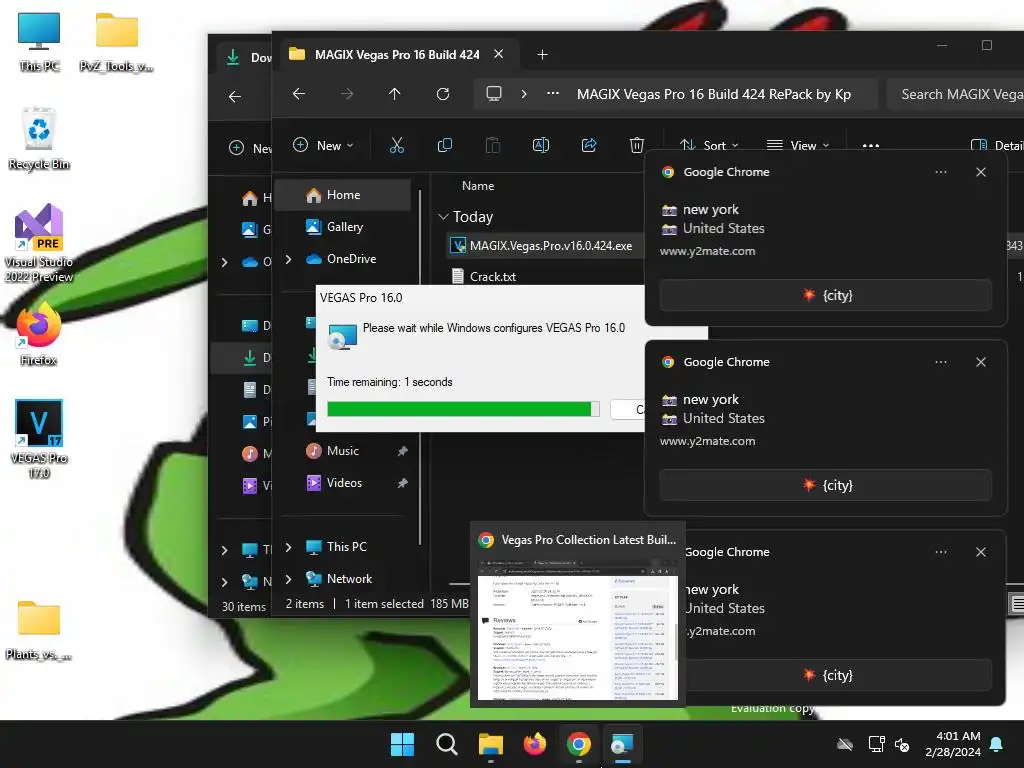1024x768 pixels.
Task: Select Music in the navigation pane
Action: pos(343,451)
